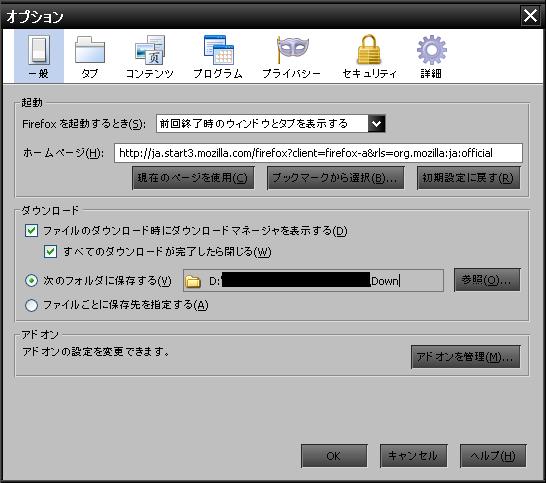The height and width of the screenshot is (483, 546).
Task: Confirm with the OK button
Action: 334,456
